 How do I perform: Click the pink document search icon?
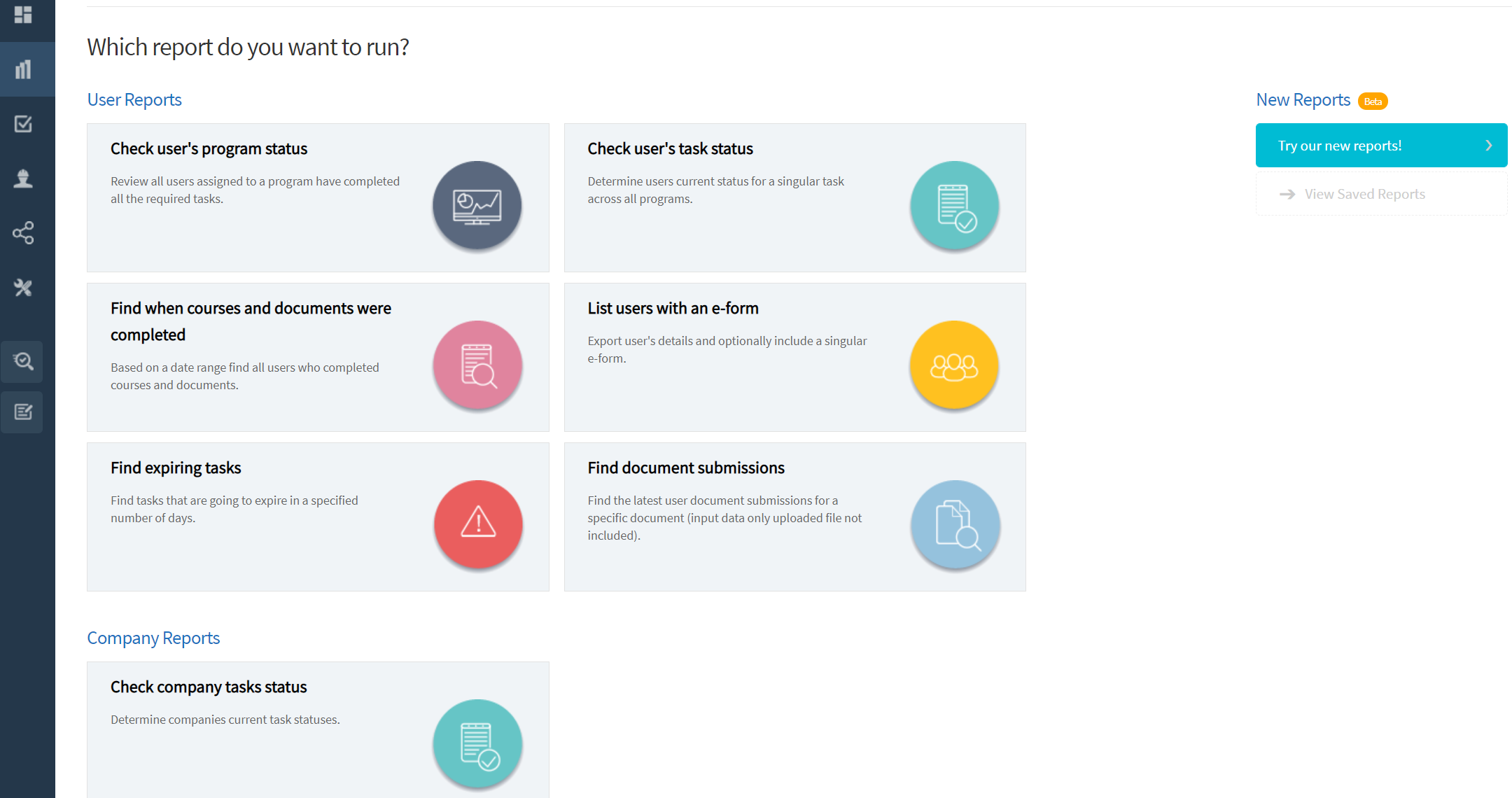coord(478,365)
